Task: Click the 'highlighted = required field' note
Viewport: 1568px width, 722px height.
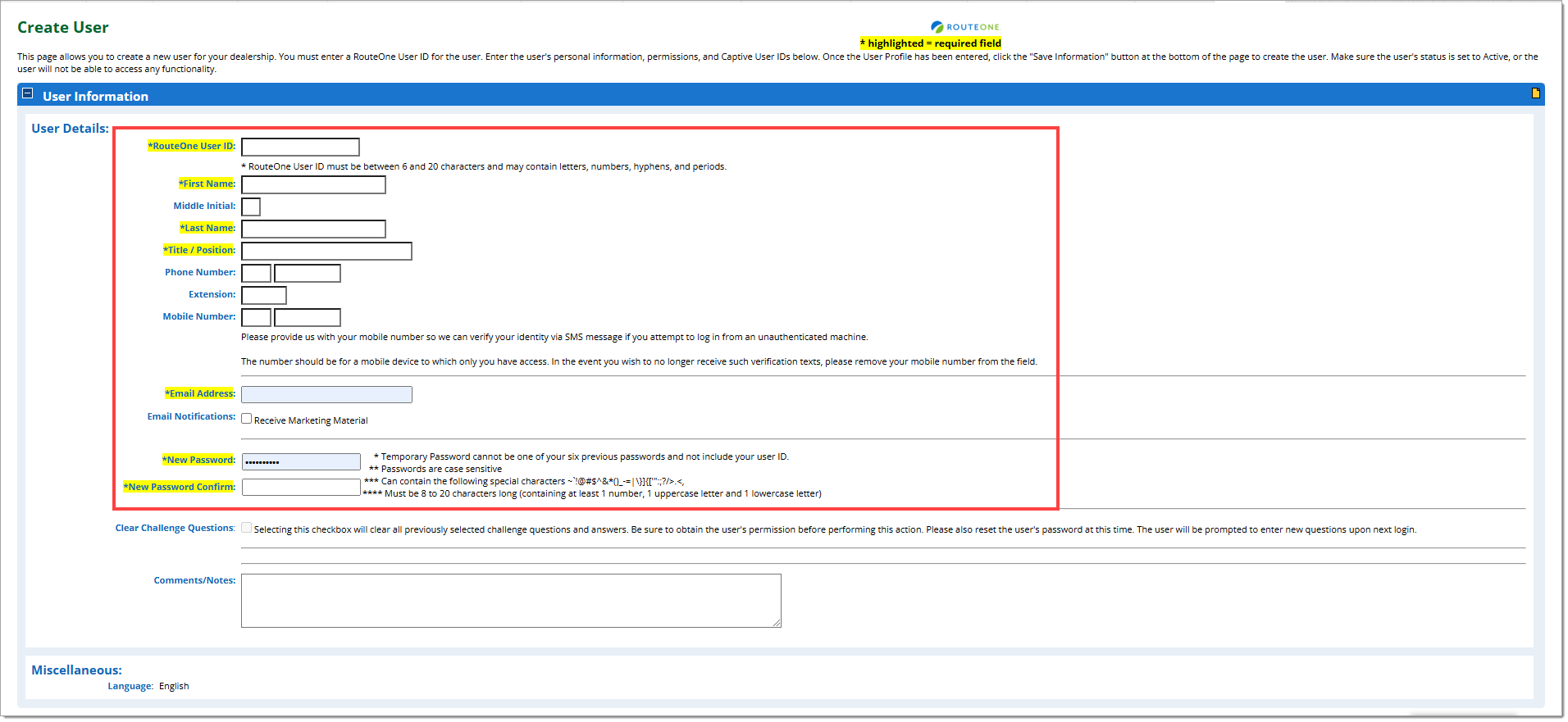Action: pyautogui.click(x=931, y=43)
